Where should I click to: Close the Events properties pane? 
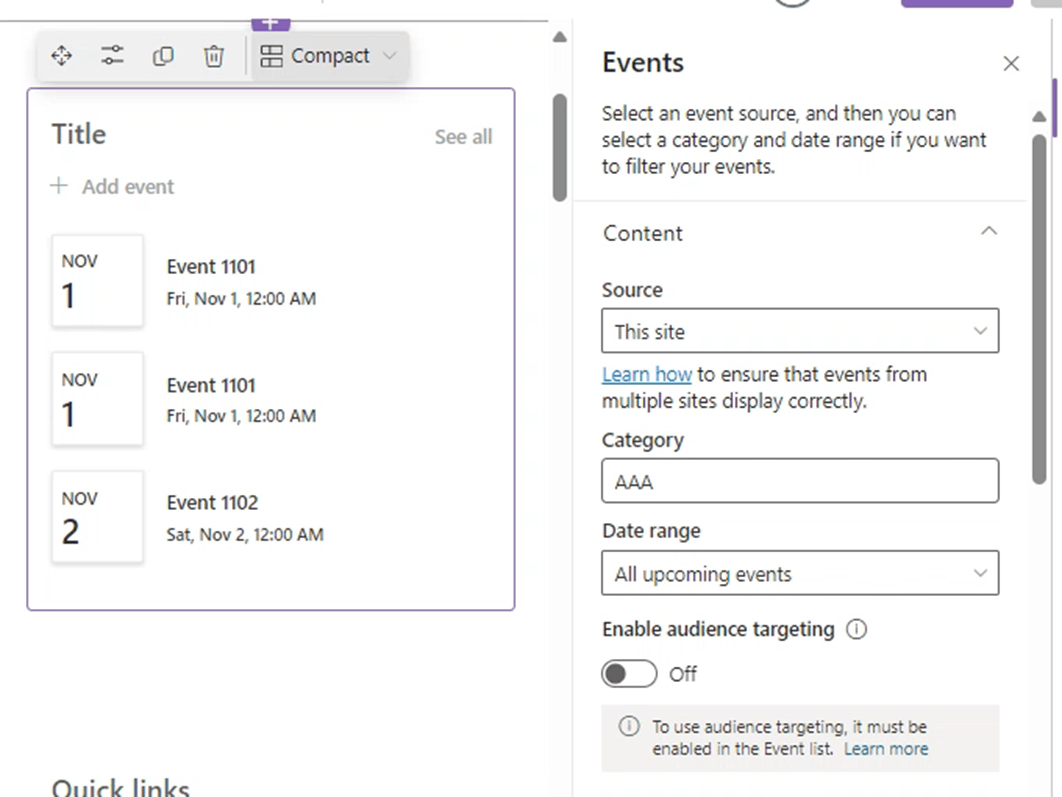(1011, 64)
